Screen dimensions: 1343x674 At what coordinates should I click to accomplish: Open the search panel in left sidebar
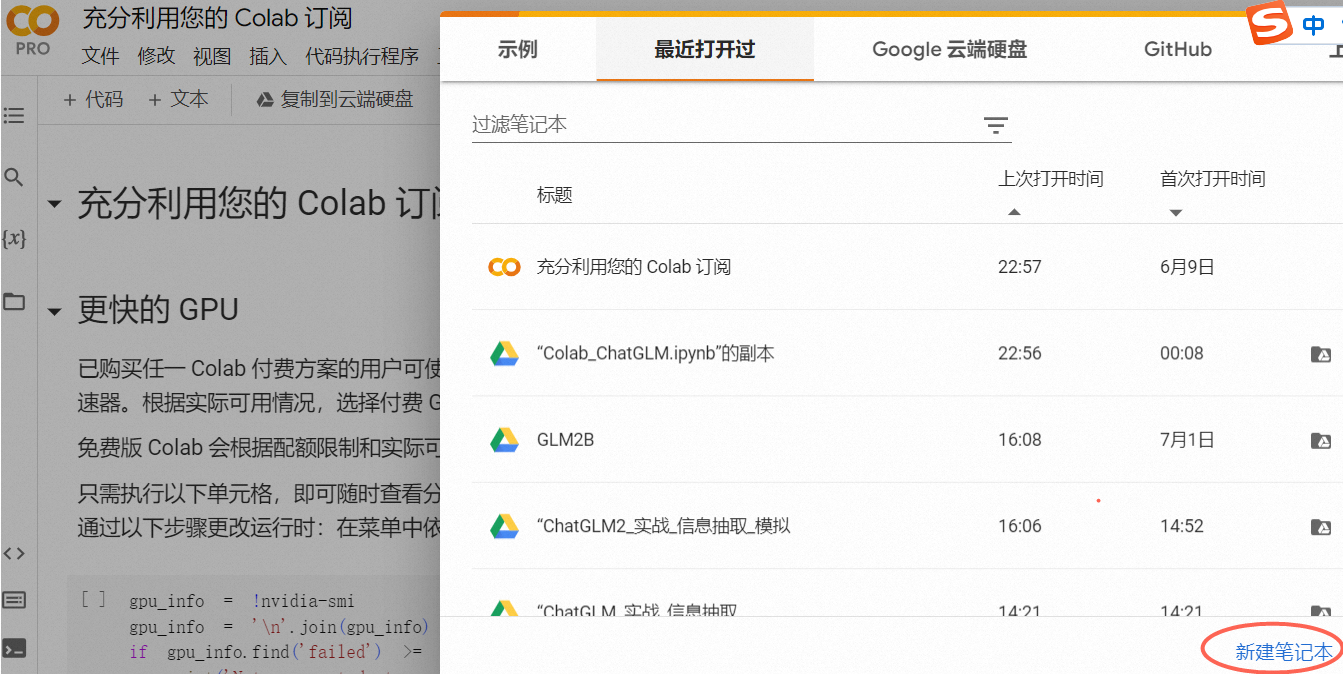[x=14, y=178]
